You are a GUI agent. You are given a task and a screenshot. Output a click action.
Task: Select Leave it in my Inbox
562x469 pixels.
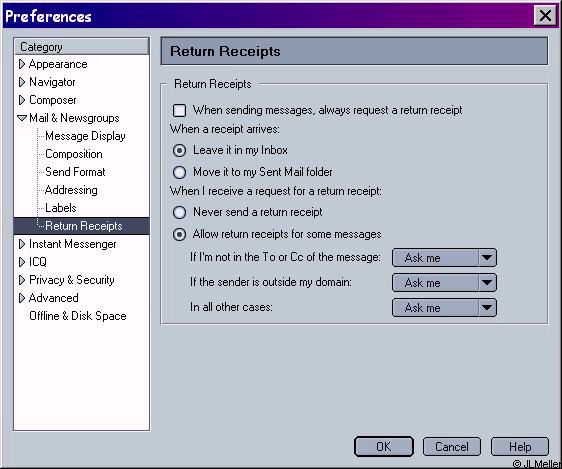179,150
